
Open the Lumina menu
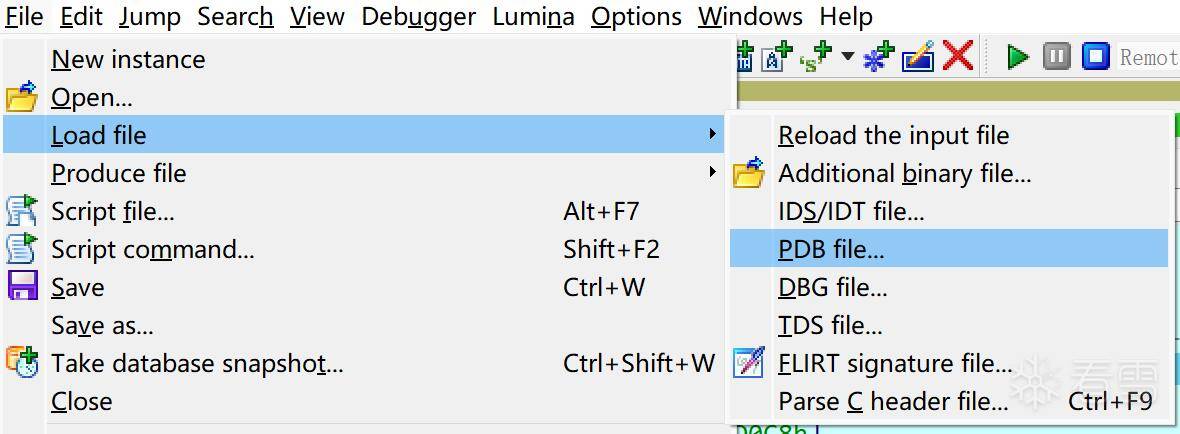point(533,17)
